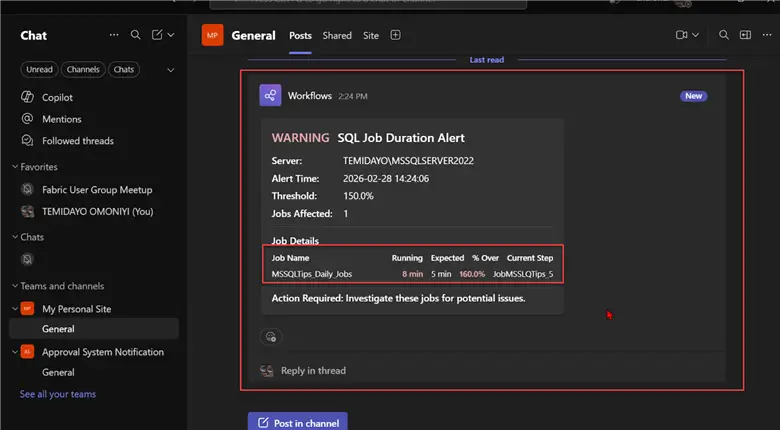
Task: Click See all your teams link
Action: 58,394
